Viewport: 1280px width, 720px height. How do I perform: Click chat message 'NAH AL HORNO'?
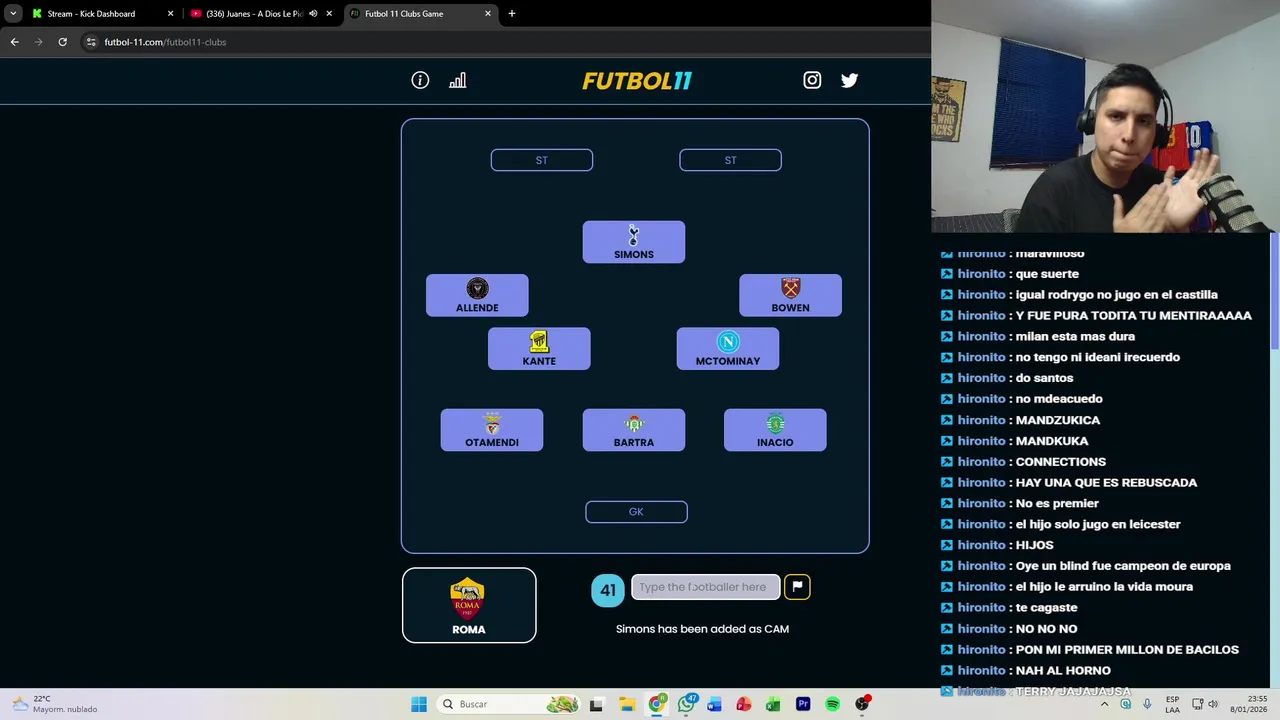click(x=1063, y=671)
